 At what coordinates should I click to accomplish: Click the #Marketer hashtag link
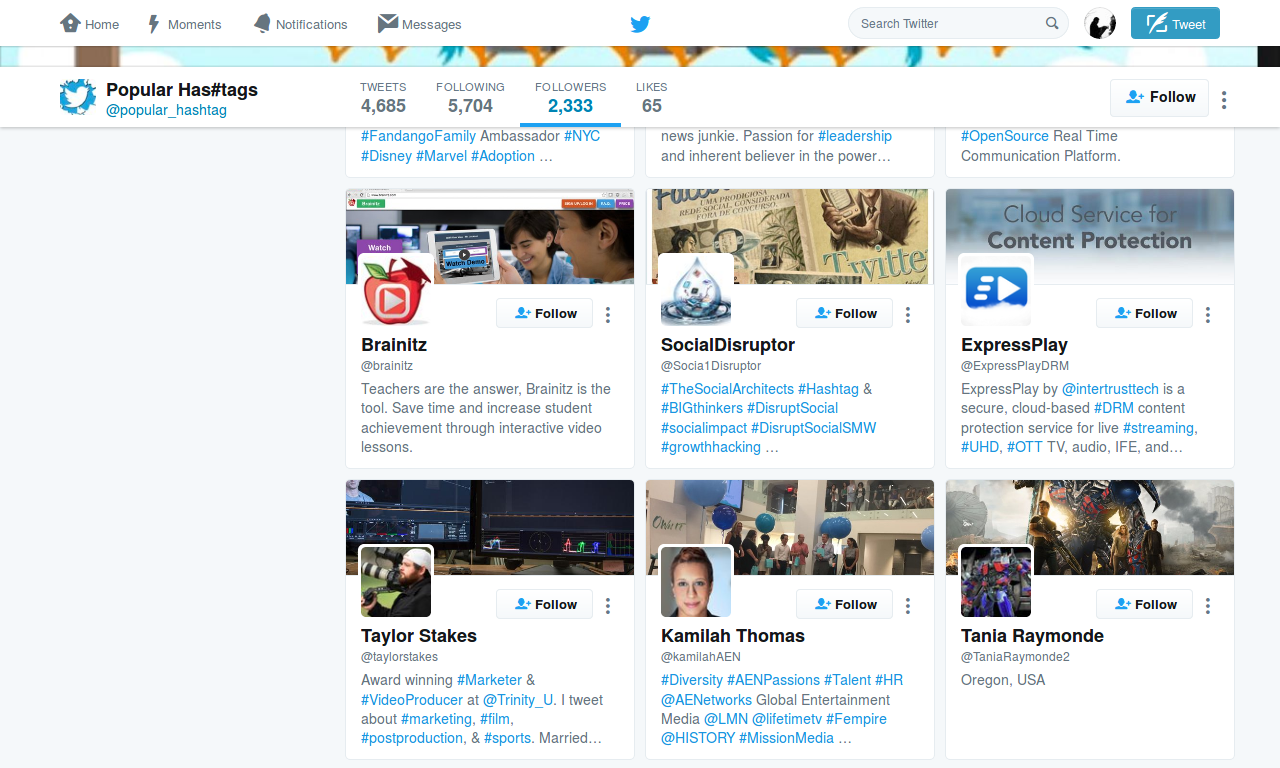[489, 680]
